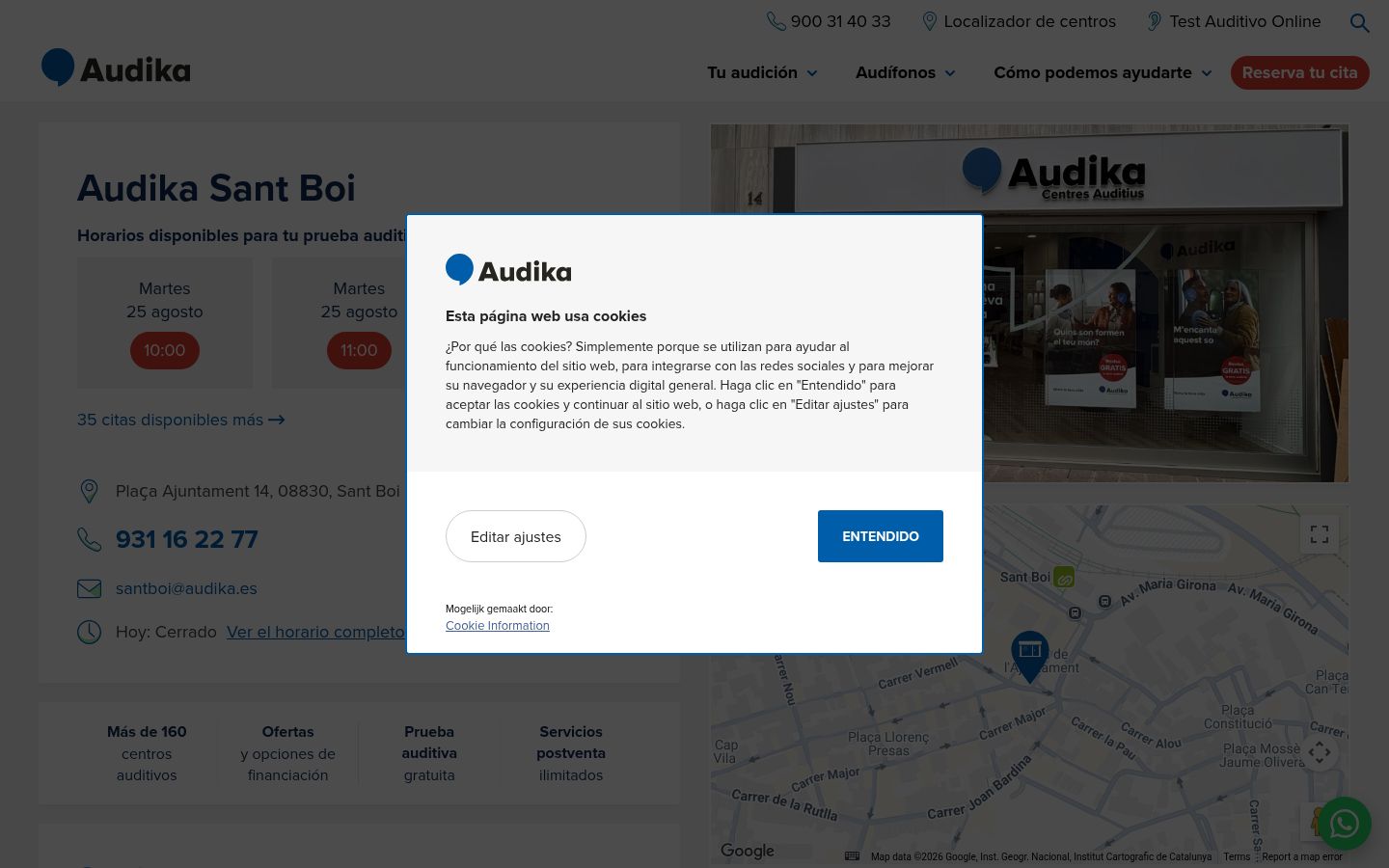Screen dimensions: 1389x868
Task: Click the Sant Boi station map icon
Action: (1064, 577)
